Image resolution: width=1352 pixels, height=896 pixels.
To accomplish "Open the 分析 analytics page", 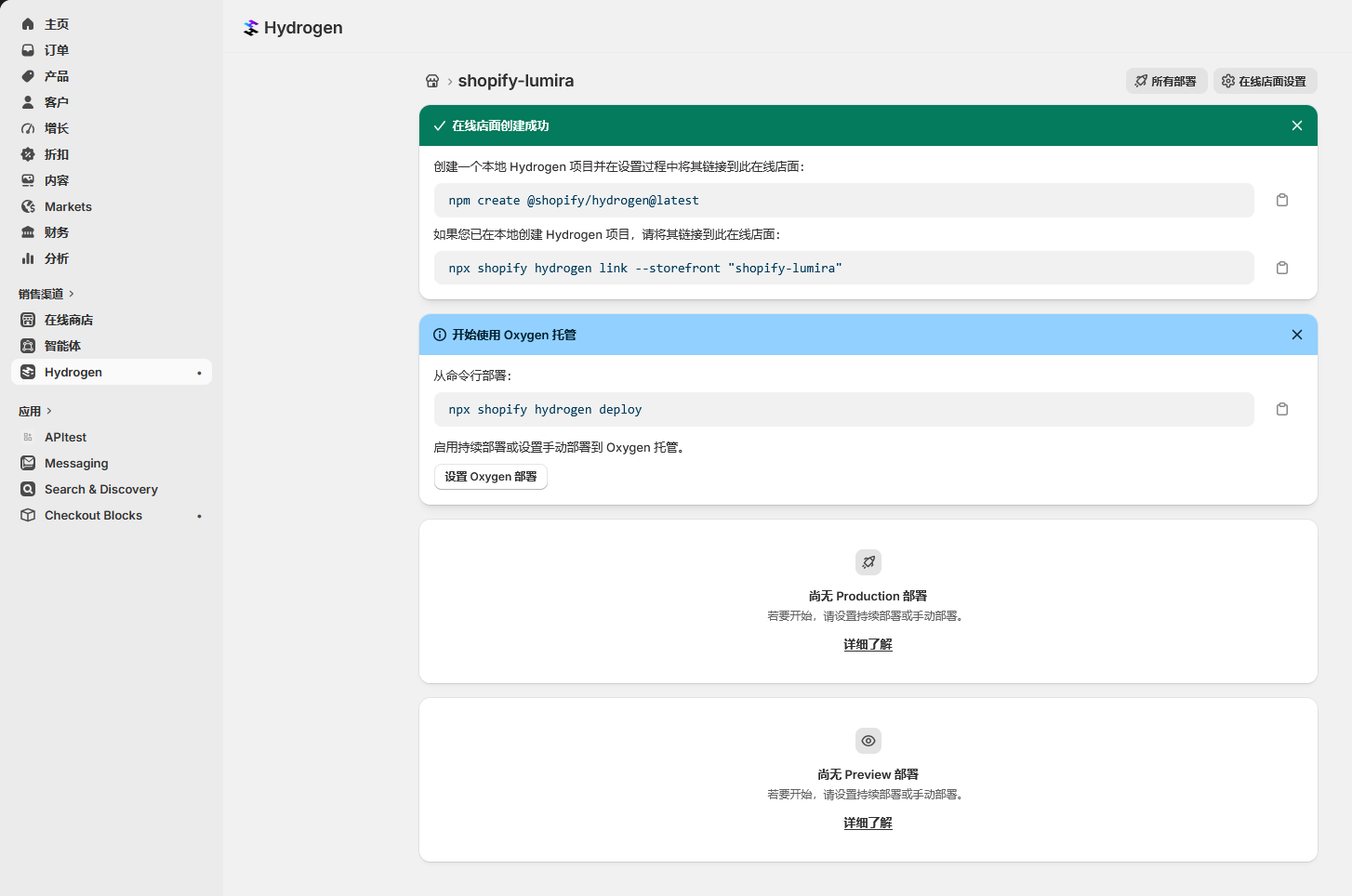I will [x=112, y=258].
